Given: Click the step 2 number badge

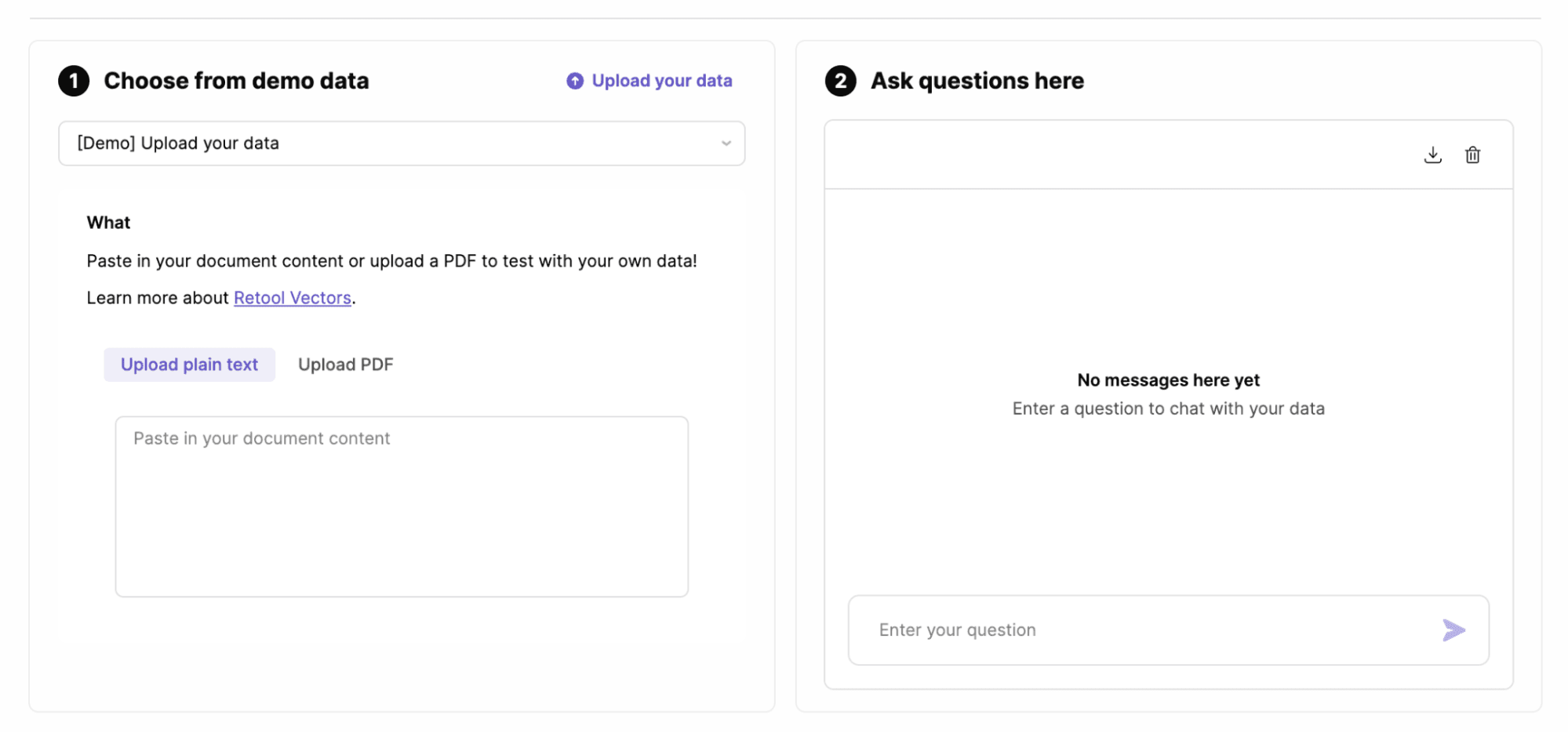Looking at the screenshot, I should (x=840, y=81).
